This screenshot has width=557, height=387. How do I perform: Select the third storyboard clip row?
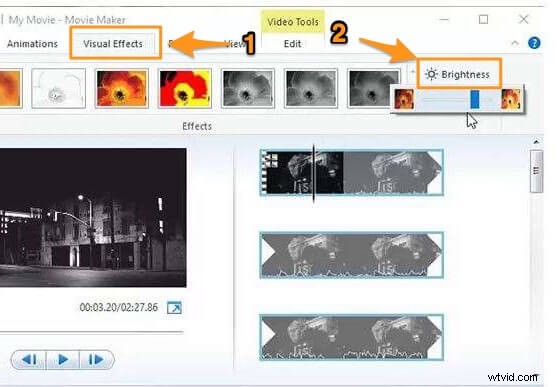click(352, 337)
